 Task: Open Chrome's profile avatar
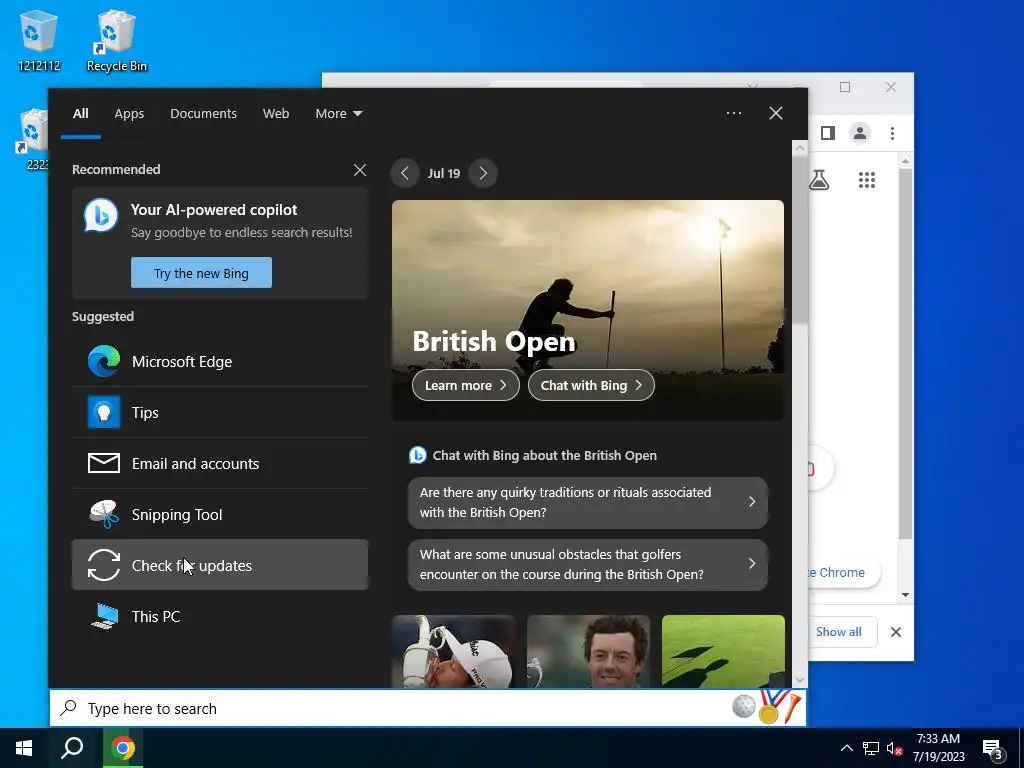(860, 133)
